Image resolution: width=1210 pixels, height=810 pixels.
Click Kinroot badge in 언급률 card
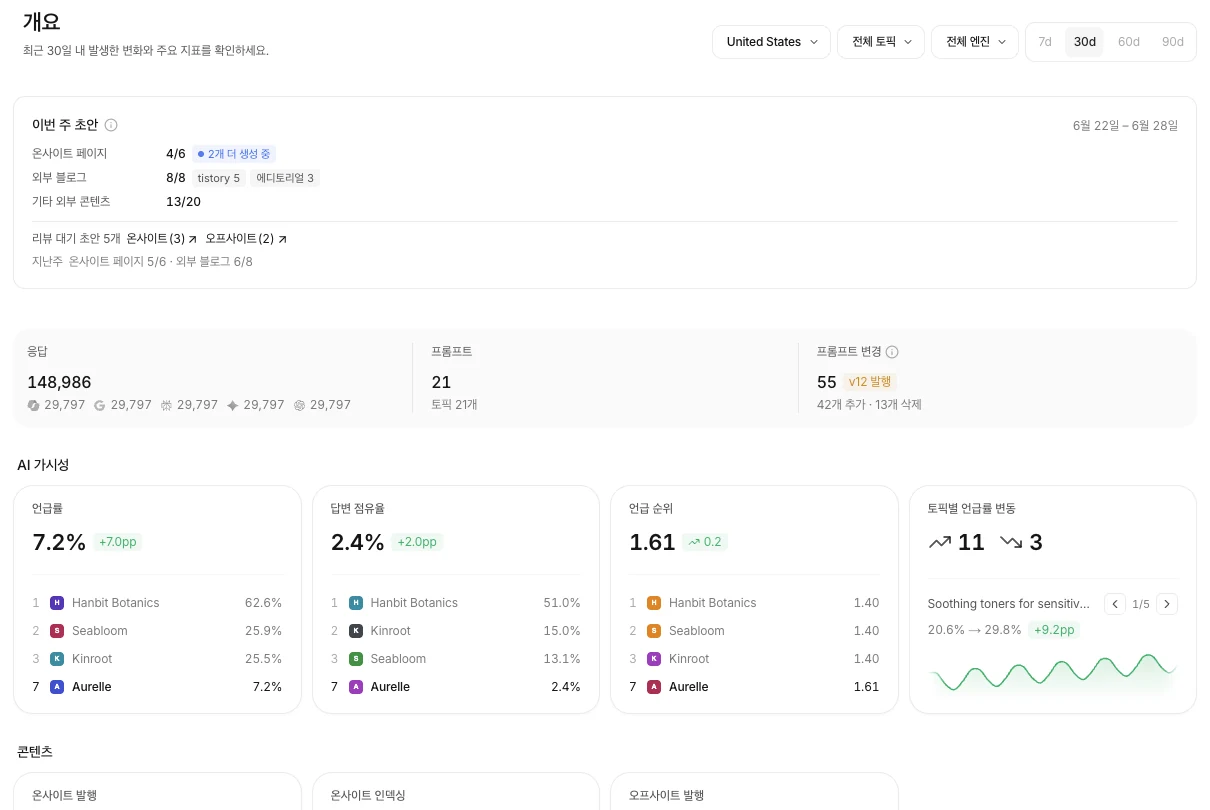pos(57,659)
